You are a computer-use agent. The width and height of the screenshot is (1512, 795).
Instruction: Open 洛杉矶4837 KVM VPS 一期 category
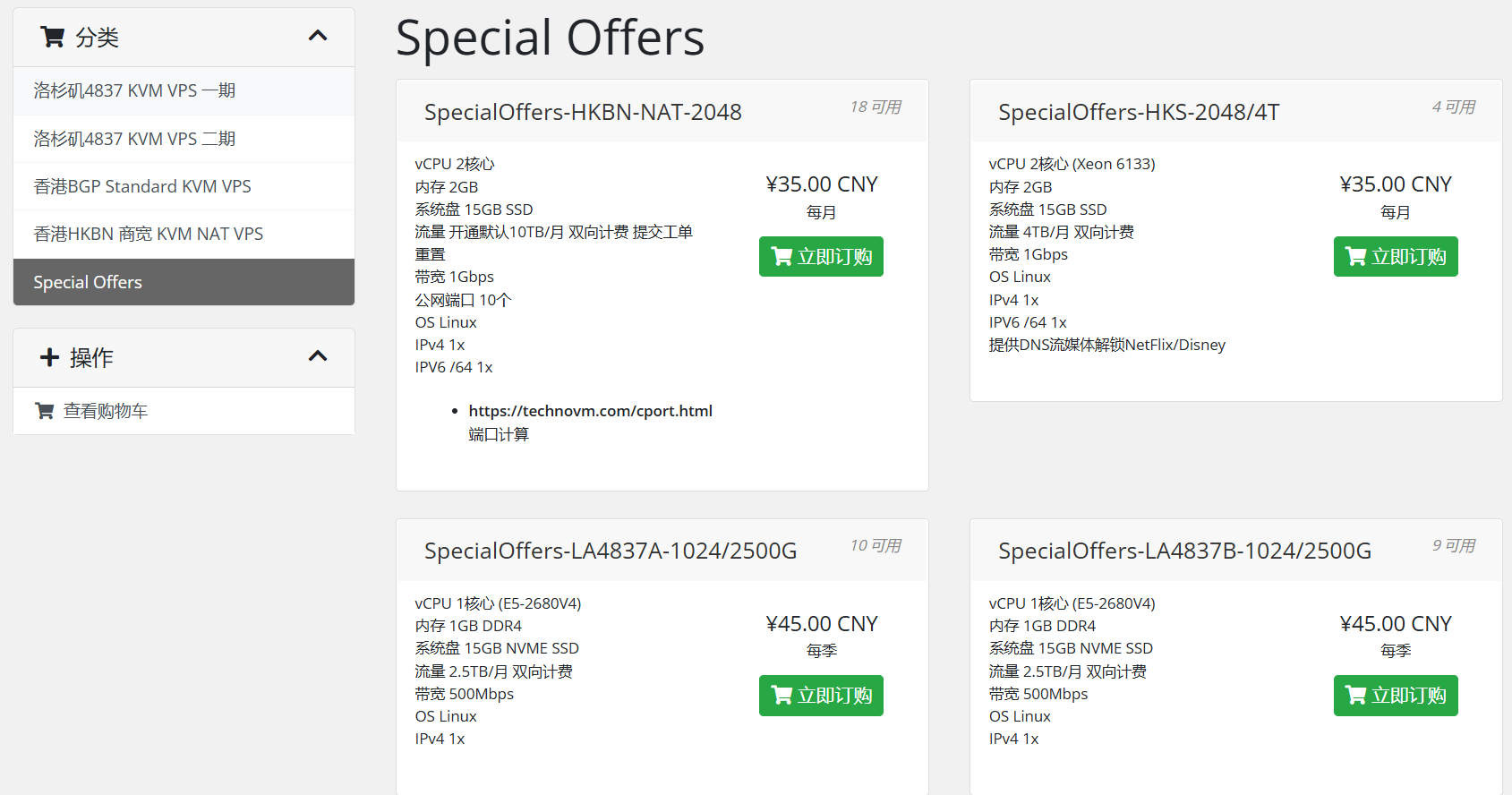(134, 90)
